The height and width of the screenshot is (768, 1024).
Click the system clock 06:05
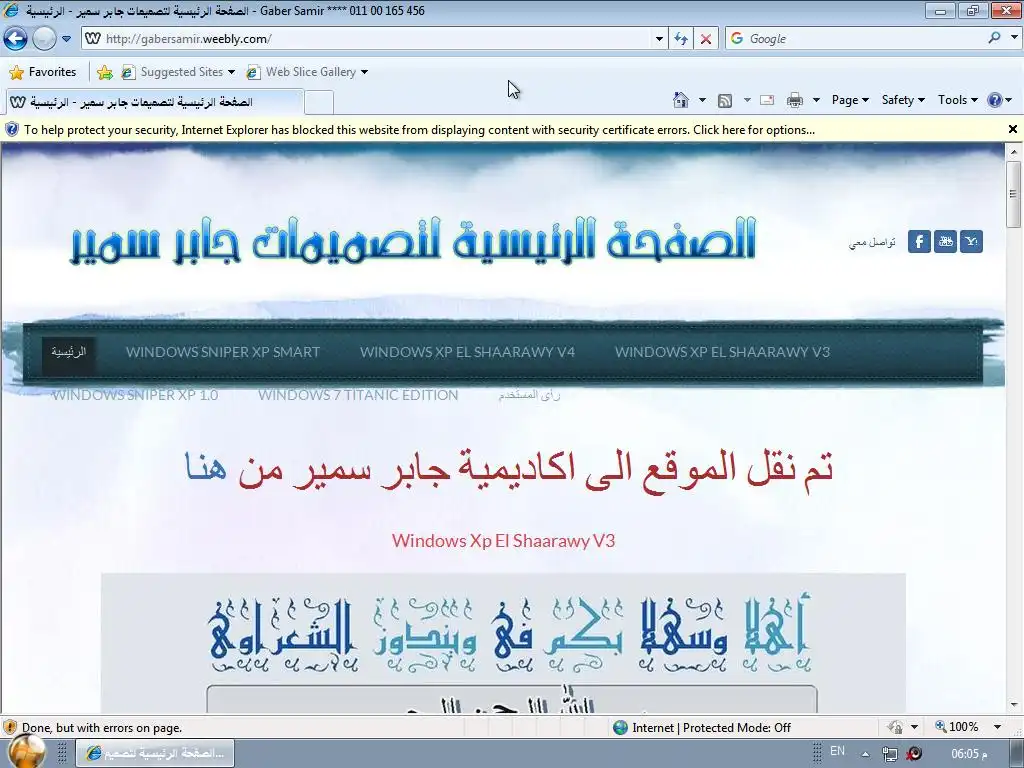970,754
